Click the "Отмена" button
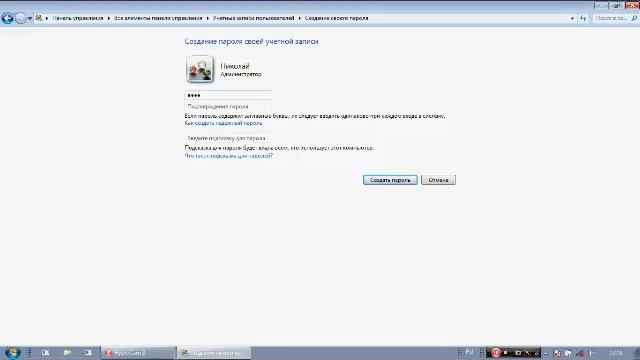The width and height of the screenshot is (640, 360). [x=438, y=180]
